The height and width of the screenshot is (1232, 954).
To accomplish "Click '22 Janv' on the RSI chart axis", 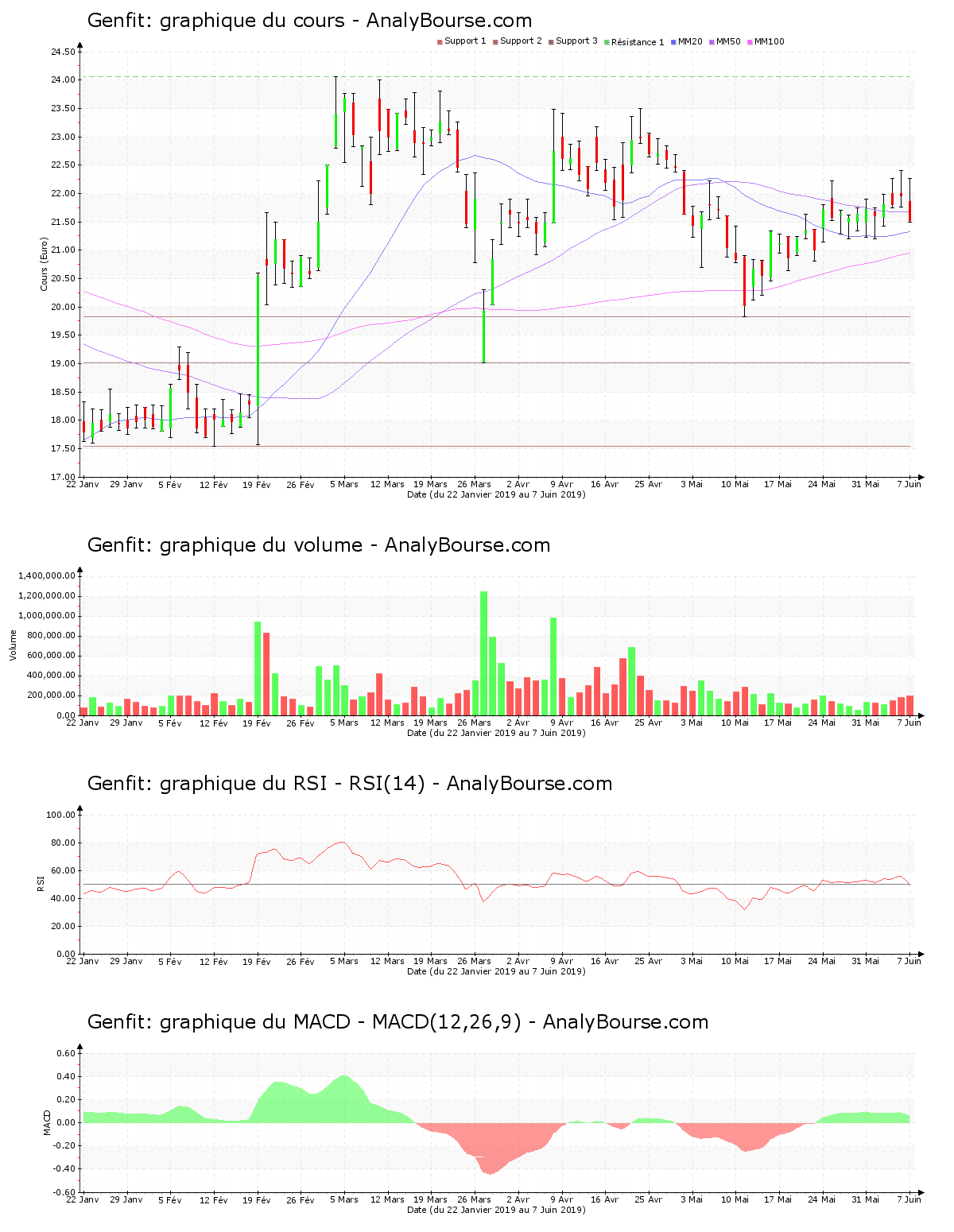I will click(x=83, y=961).
